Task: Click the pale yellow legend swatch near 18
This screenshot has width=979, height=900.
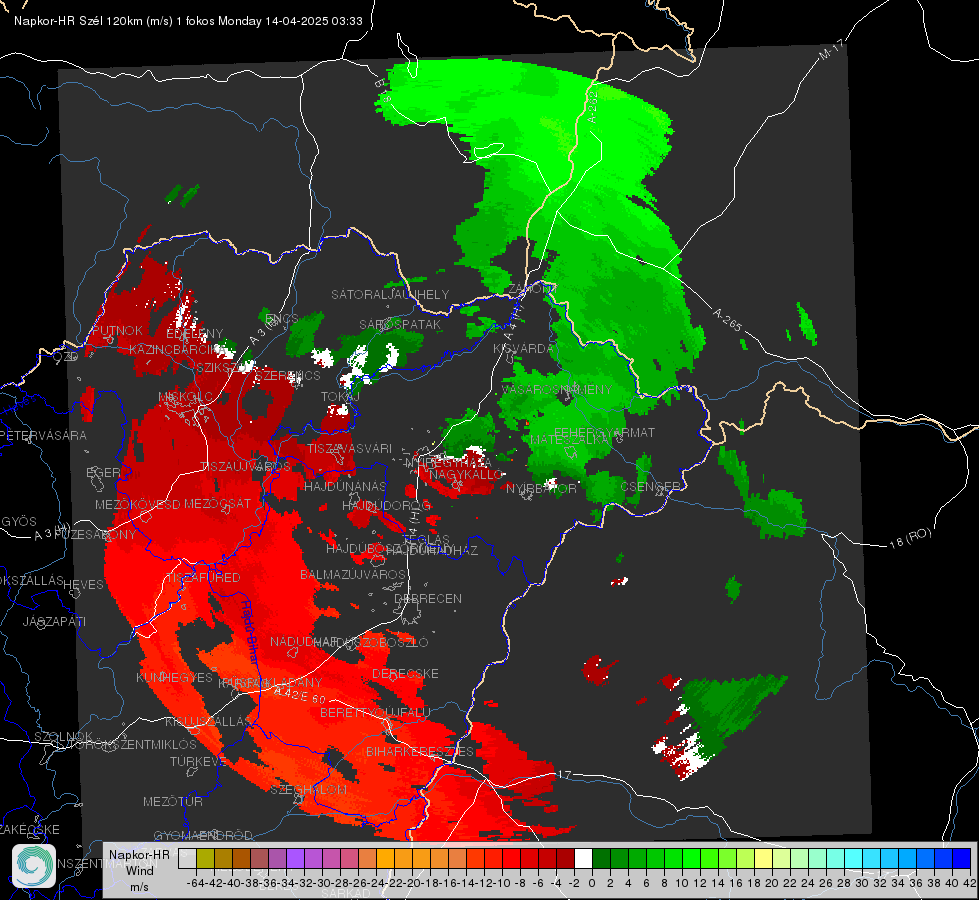Action: coord(763,858)
